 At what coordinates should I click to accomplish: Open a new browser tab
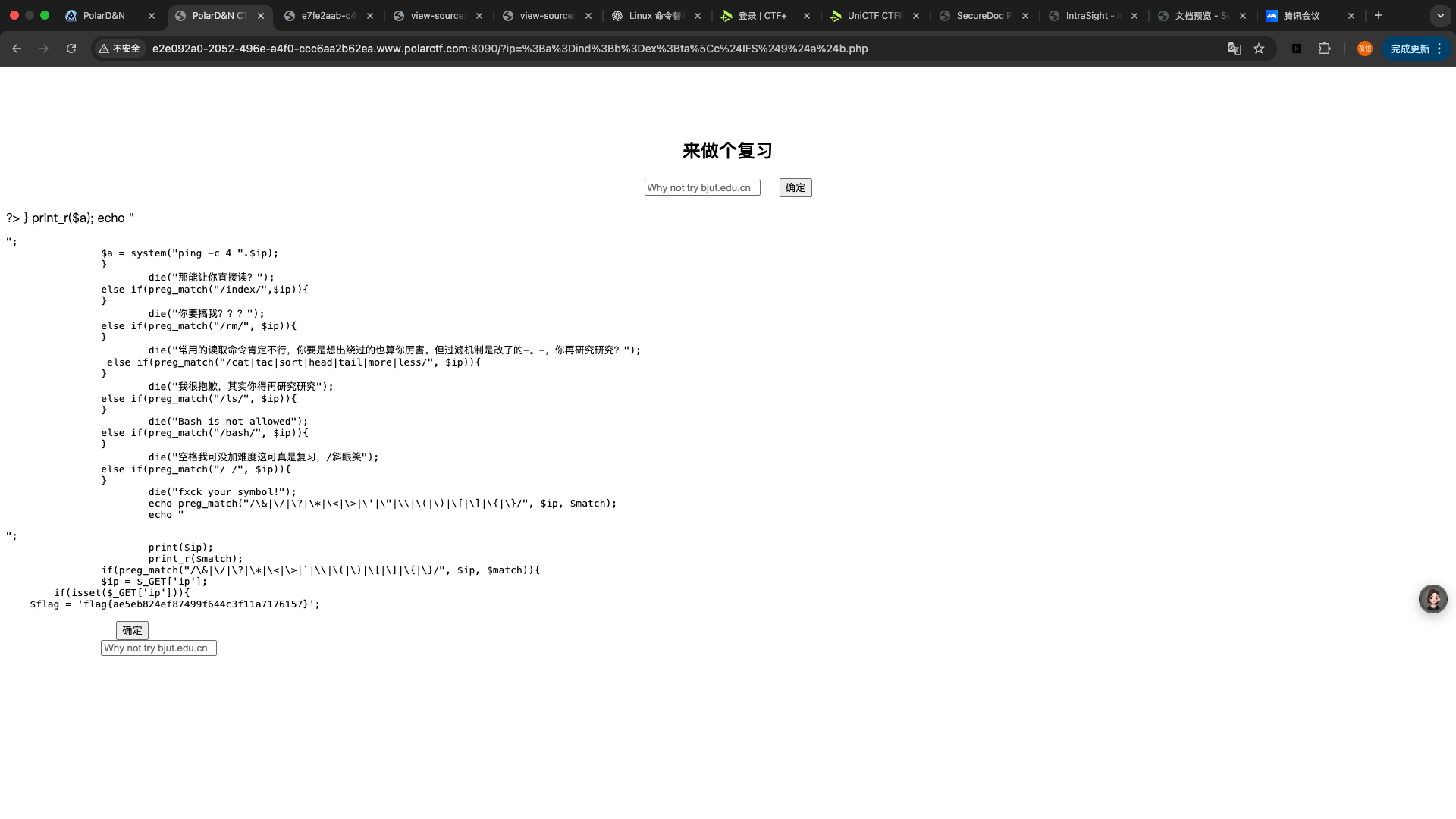1379,15
